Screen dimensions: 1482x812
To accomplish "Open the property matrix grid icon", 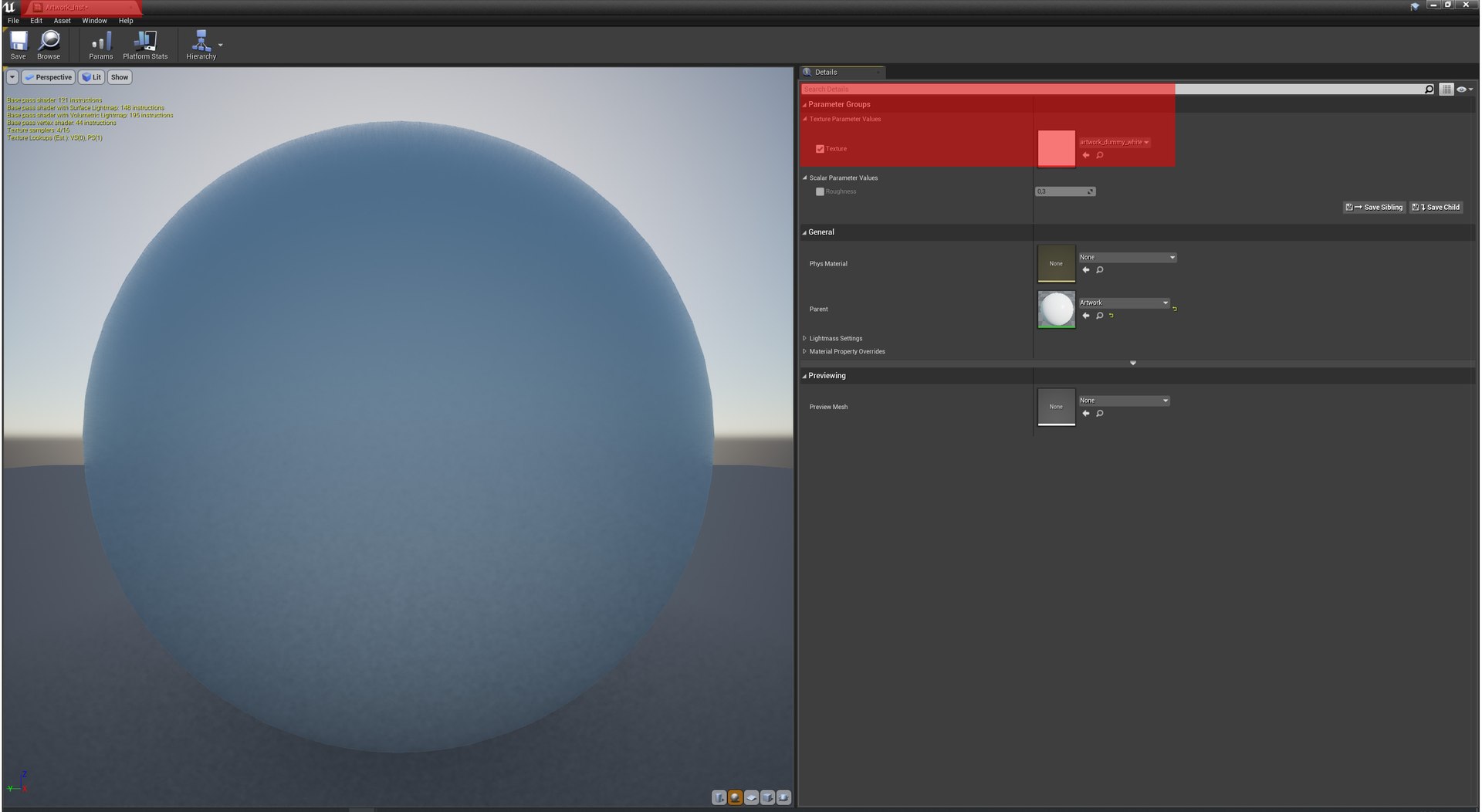I will tap(1446, 90).
